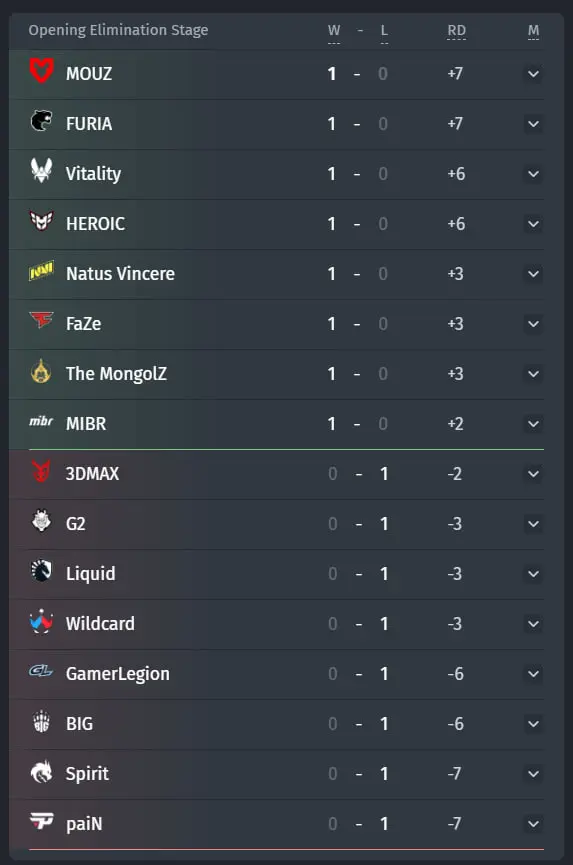Expand MOUZ match details chevron

pyautogui.click(x=533, y=74)
